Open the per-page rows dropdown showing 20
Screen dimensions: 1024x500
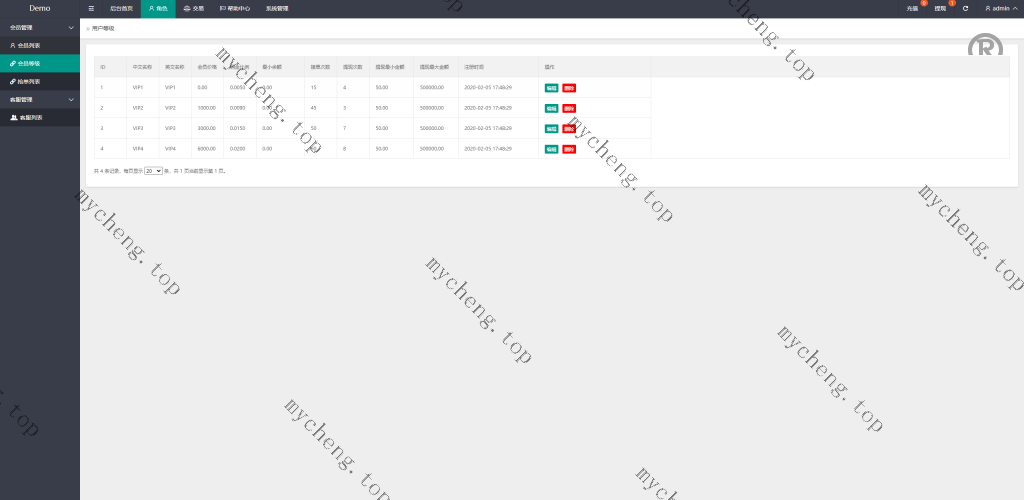coord(153,171)
